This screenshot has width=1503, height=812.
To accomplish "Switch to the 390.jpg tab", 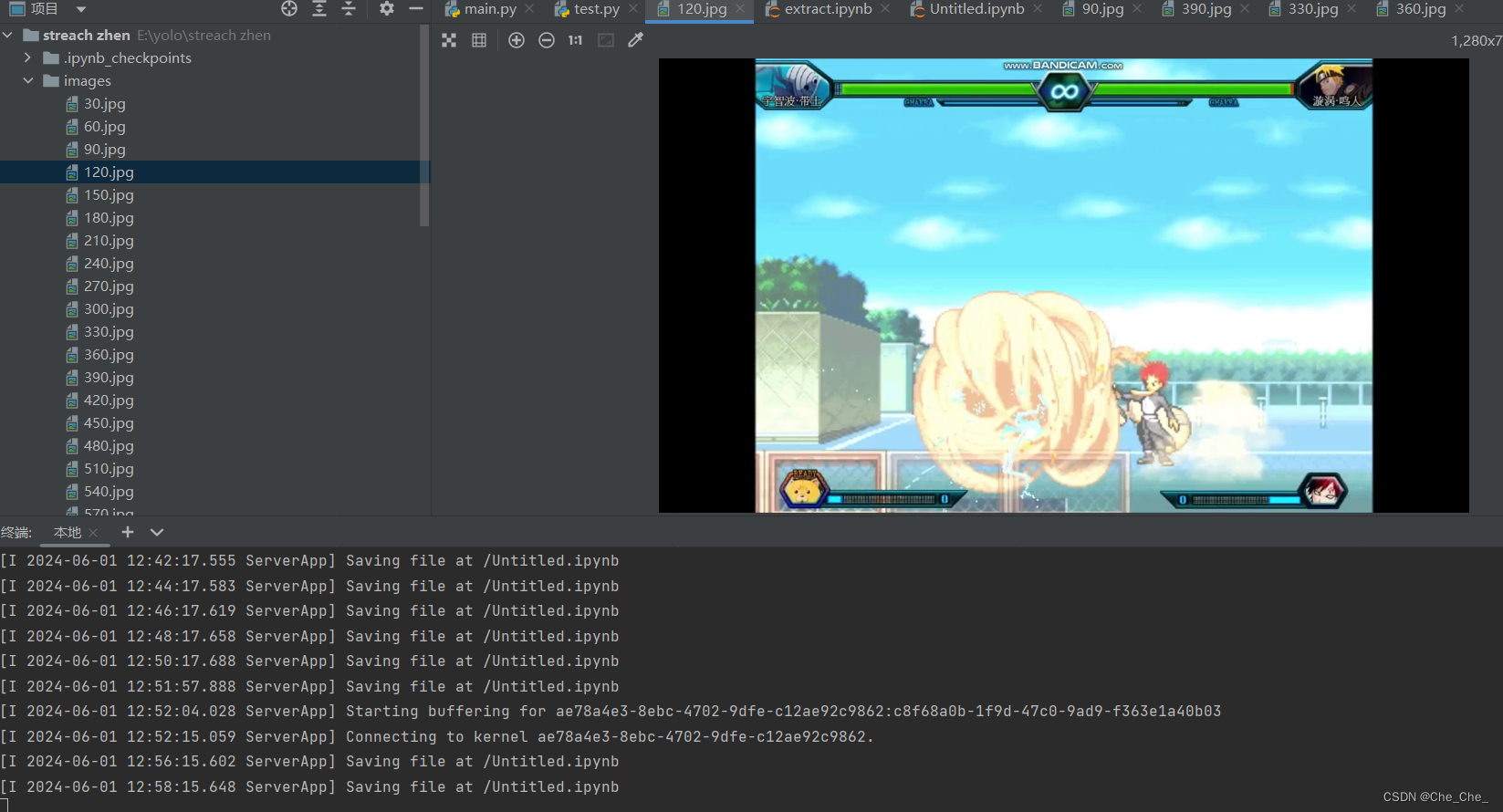I will pyautogui.click(x=1206, y=9).
